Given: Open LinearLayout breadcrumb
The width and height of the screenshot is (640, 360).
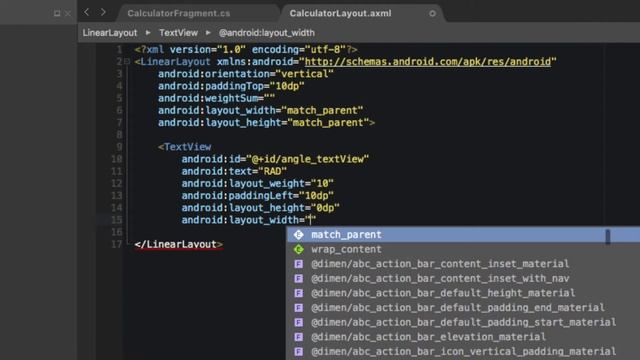Looking at the screenshot, I should pyautogui.click(x=110, y=33).
